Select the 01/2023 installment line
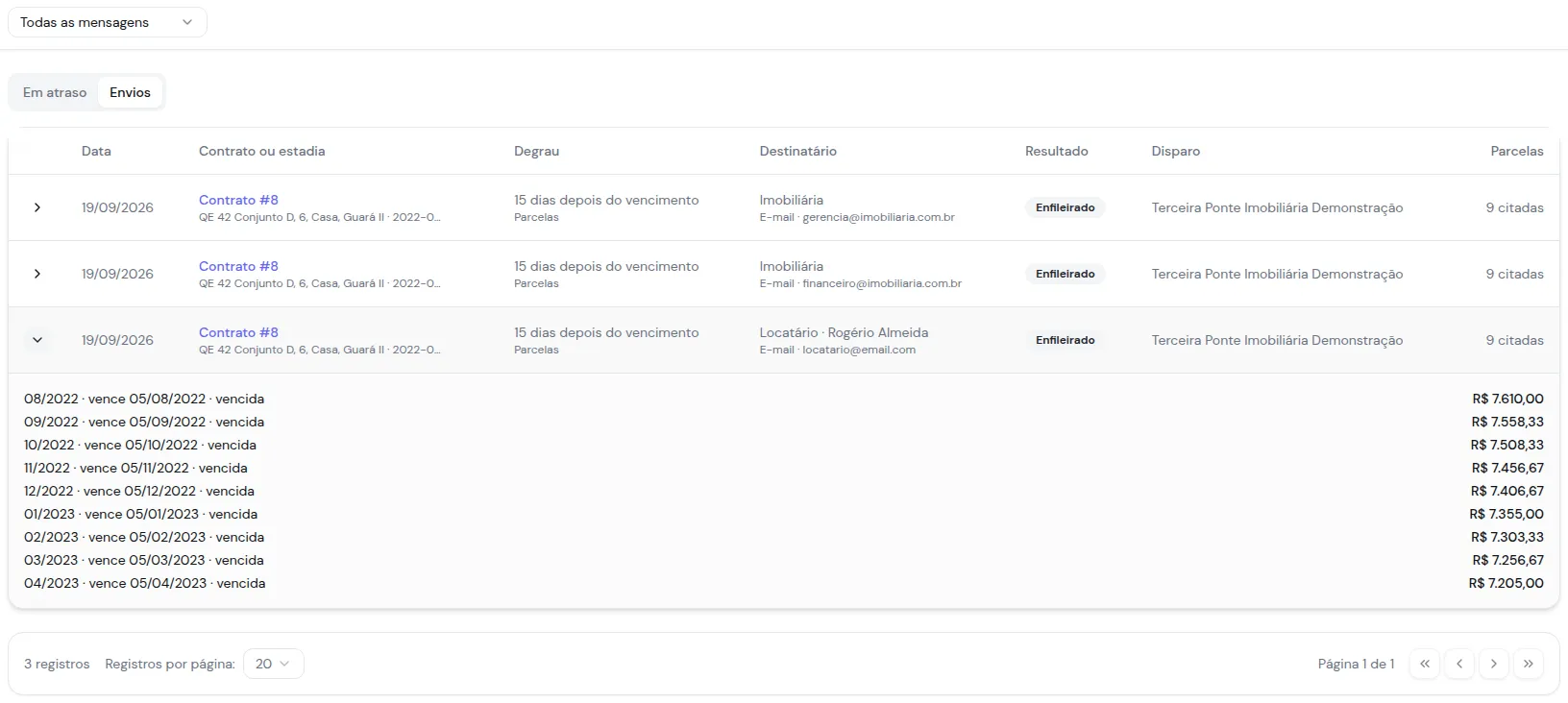The width and height of the screenshot is (1568, 703). point(784,514)
